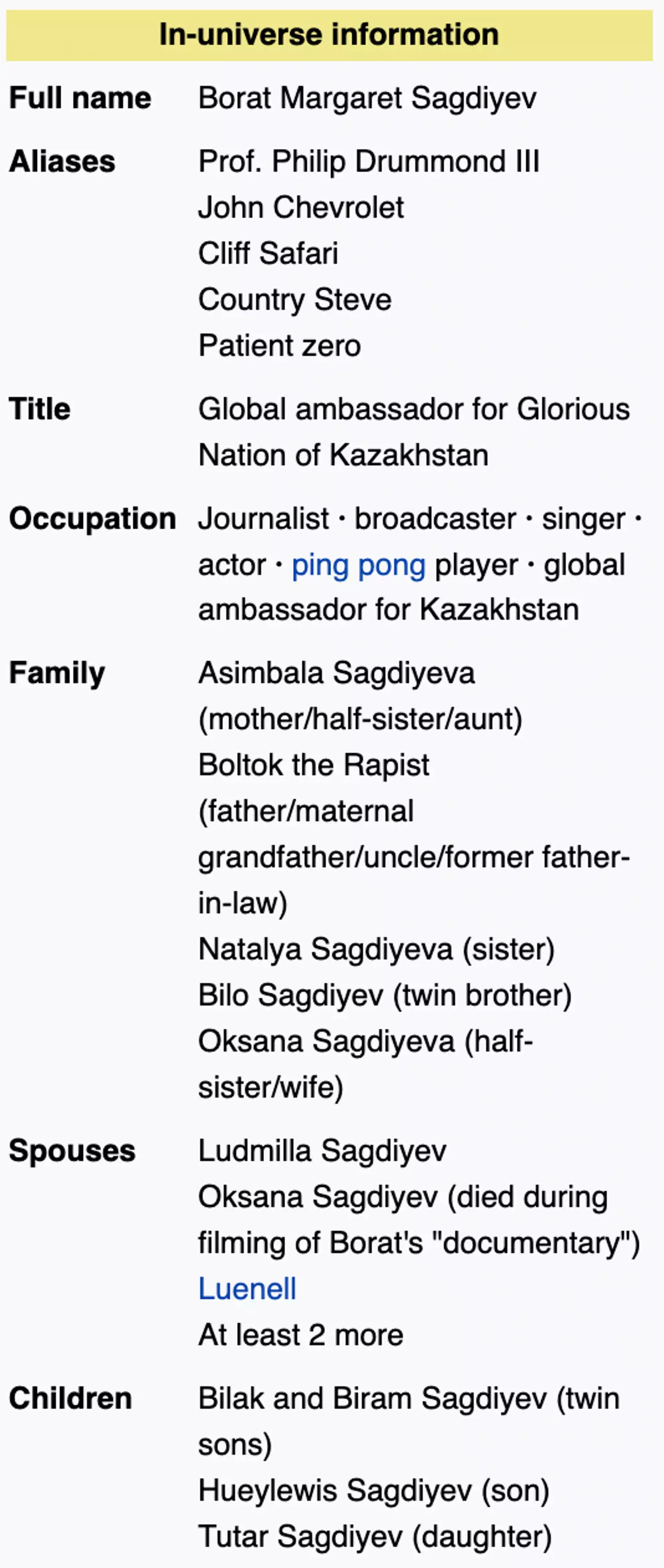
Task: Open the ping pong link
Action: coord(358,565)
